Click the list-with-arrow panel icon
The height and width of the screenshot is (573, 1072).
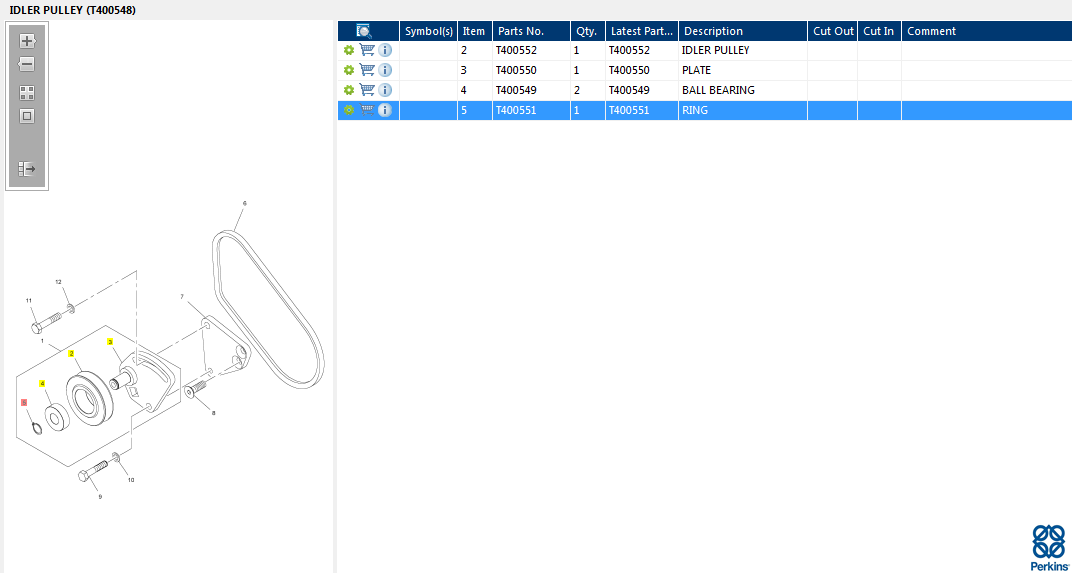pos(27,169)
